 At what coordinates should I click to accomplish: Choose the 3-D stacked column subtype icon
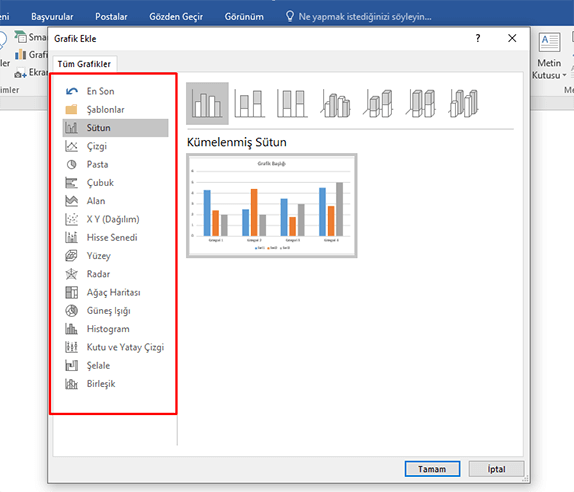(x=378, y=104)
